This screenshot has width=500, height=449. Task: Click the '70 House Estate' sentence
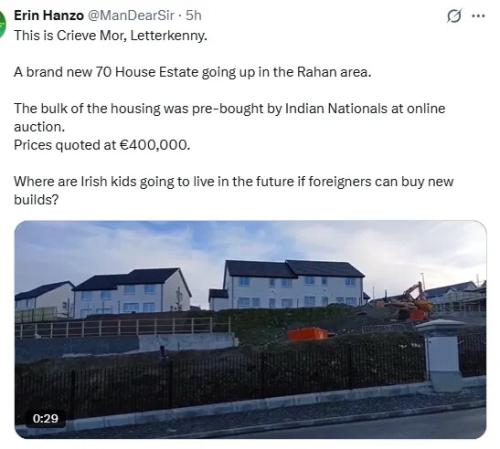pos(192,72)
